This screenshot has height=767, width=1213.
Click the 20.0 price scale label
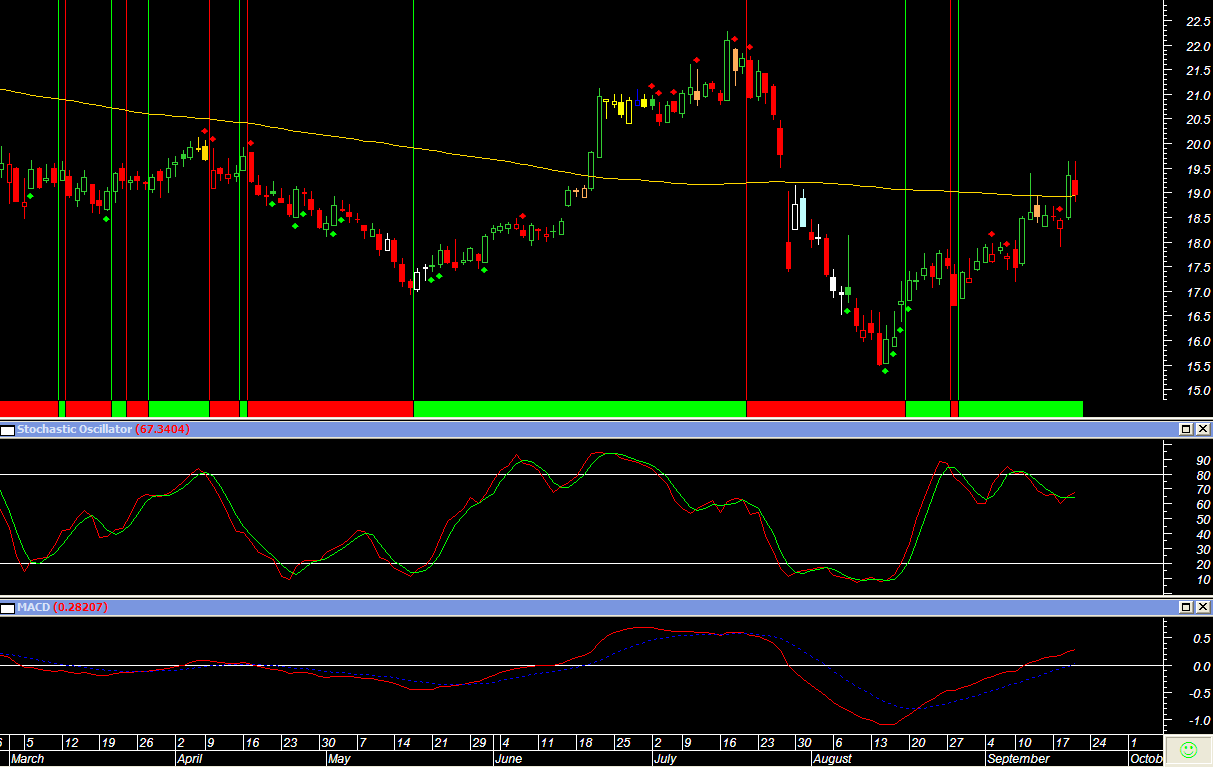(x=1198, y=145)
